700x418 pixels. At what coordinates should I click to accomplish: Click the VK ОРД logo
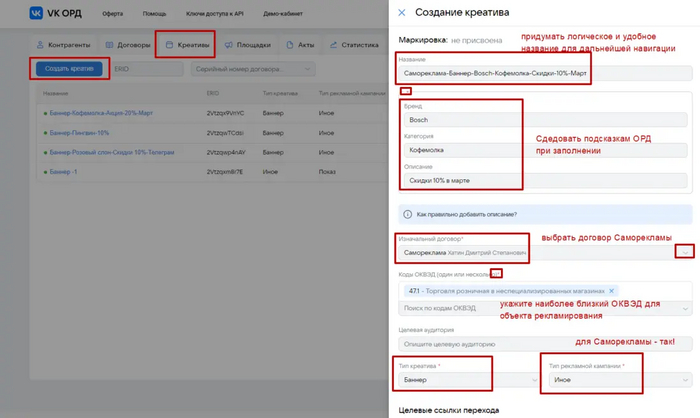point(55,13)
